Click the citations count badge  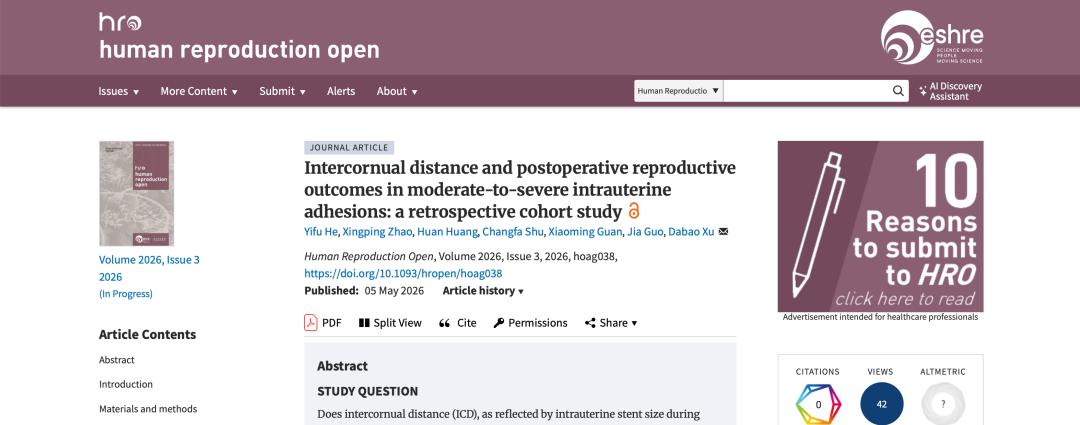pyautogui.click(x=818, y=404)
